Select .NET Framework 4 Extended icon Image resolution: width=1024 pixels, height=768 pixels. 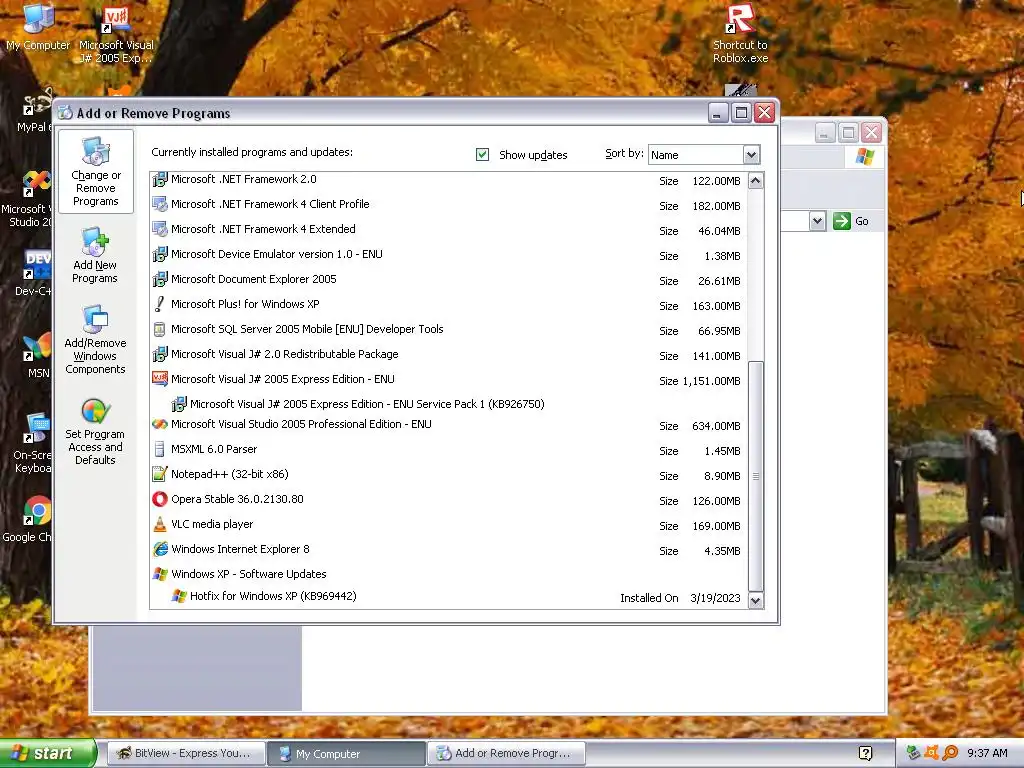click(159, 229)
